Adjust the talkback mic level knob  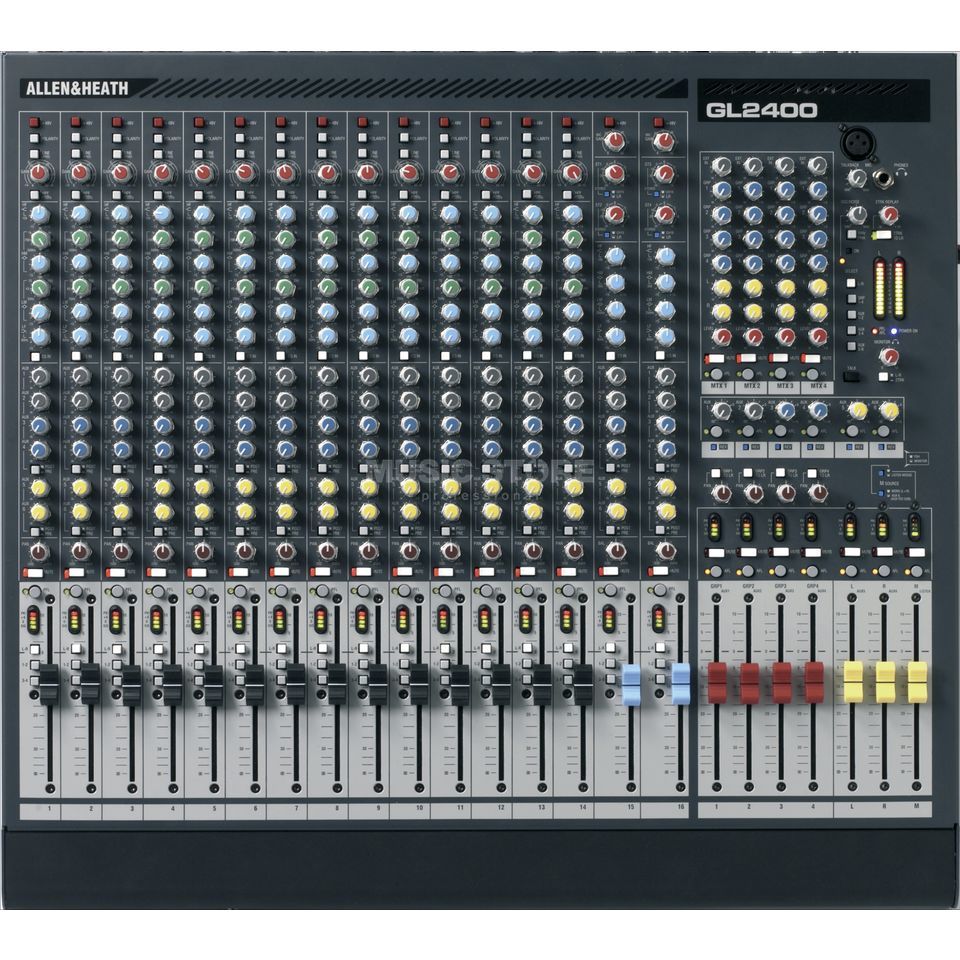pyautogui.click(x=858, y=177)
